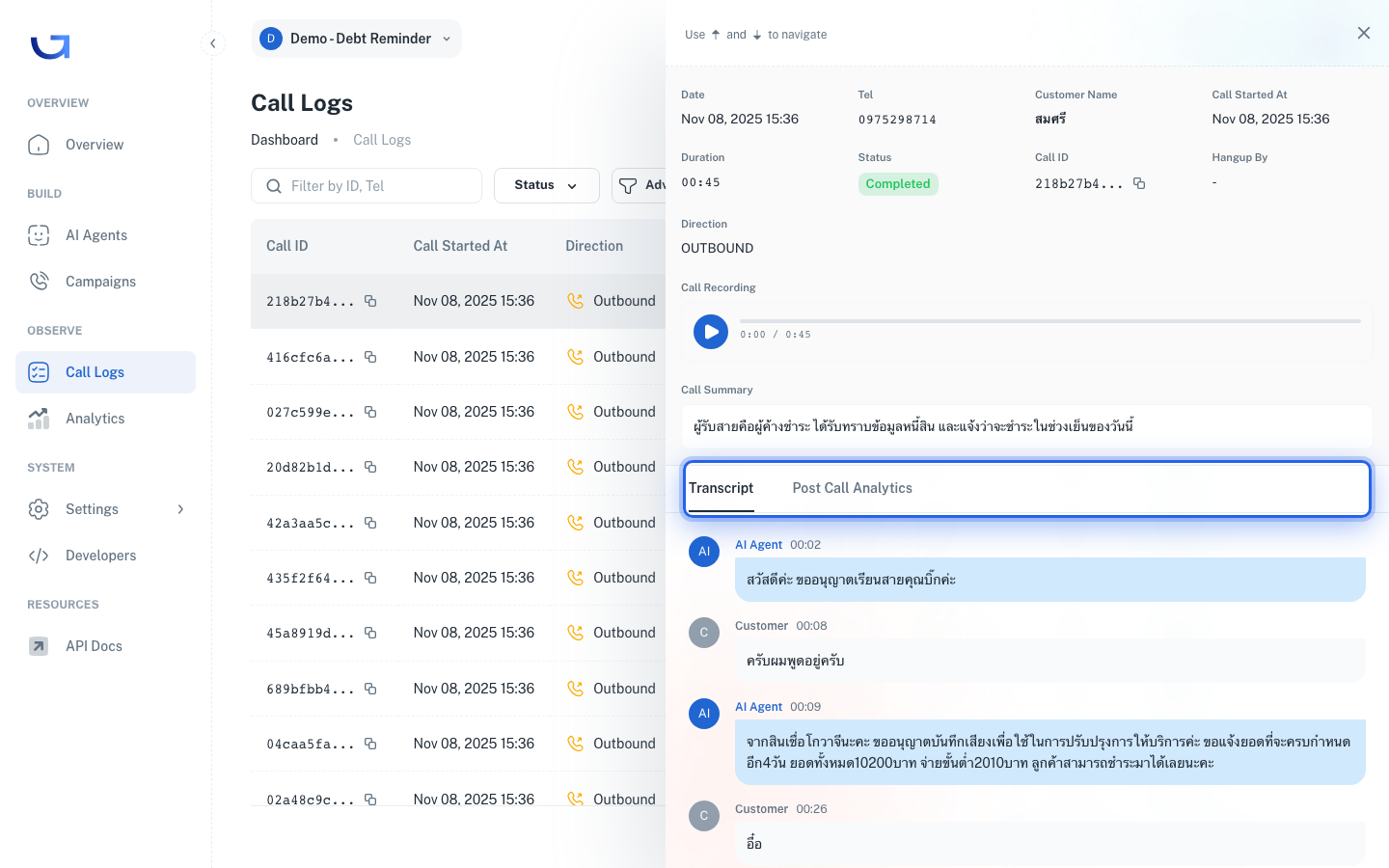
Task: Copy call ID 04caa5fa
Action: [370, 744]
